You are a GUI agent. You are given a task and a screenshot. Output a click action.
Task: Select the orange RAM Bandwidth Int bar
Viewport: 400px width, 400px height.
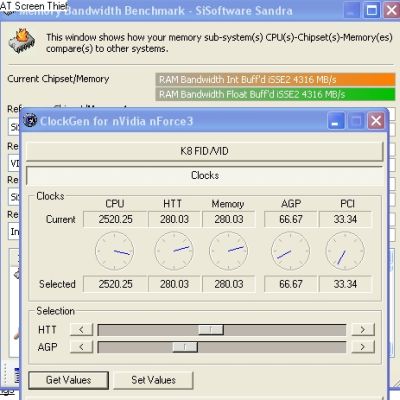275,80
